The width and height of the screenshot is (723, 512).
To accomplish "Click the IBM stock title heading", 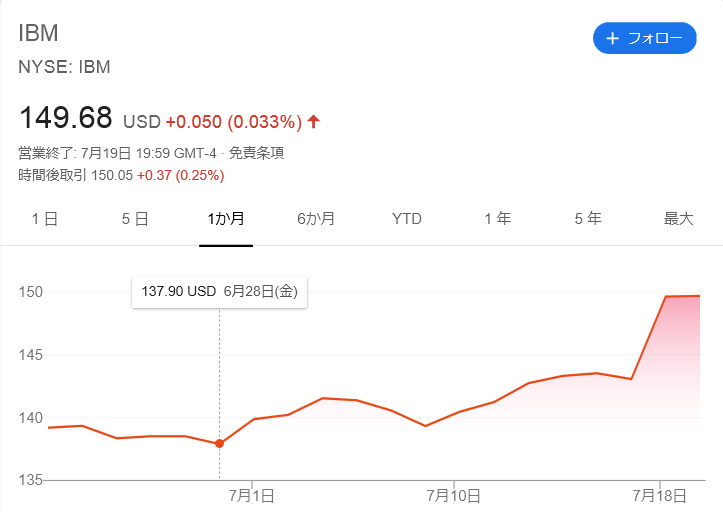I will [39, 32].
